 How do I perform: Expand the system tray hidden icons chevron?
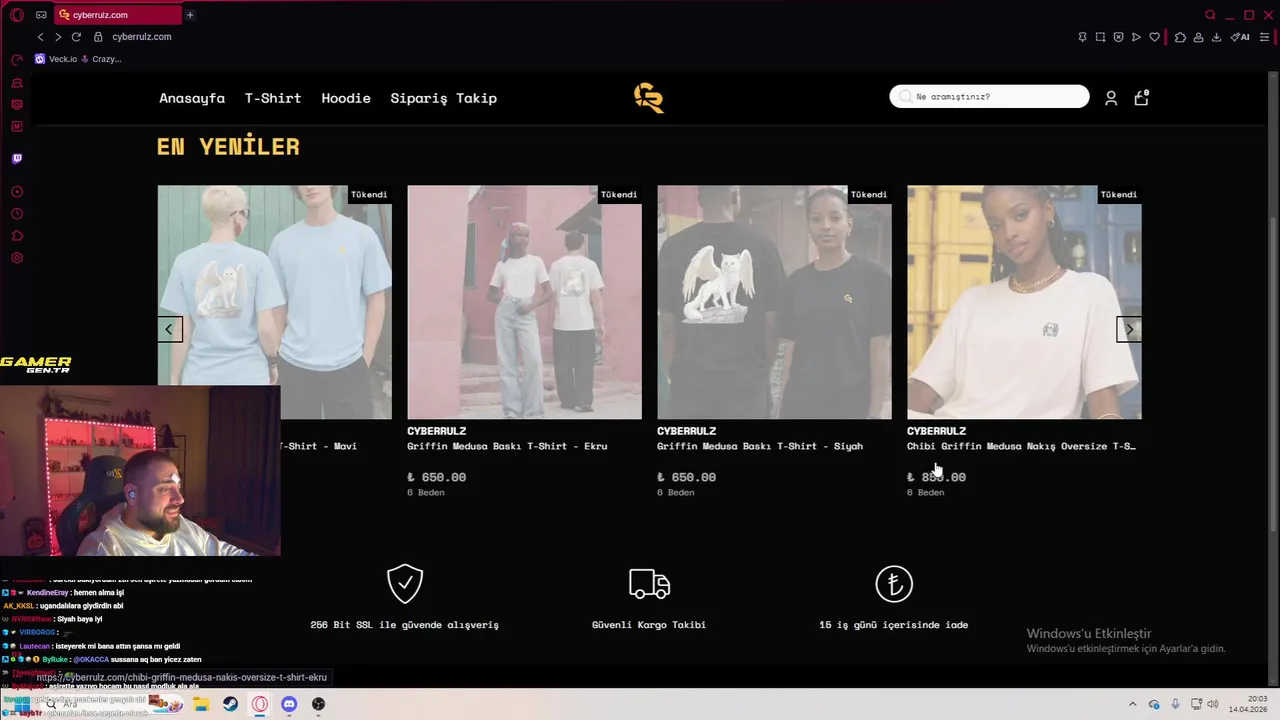[x=1133, y=704]
